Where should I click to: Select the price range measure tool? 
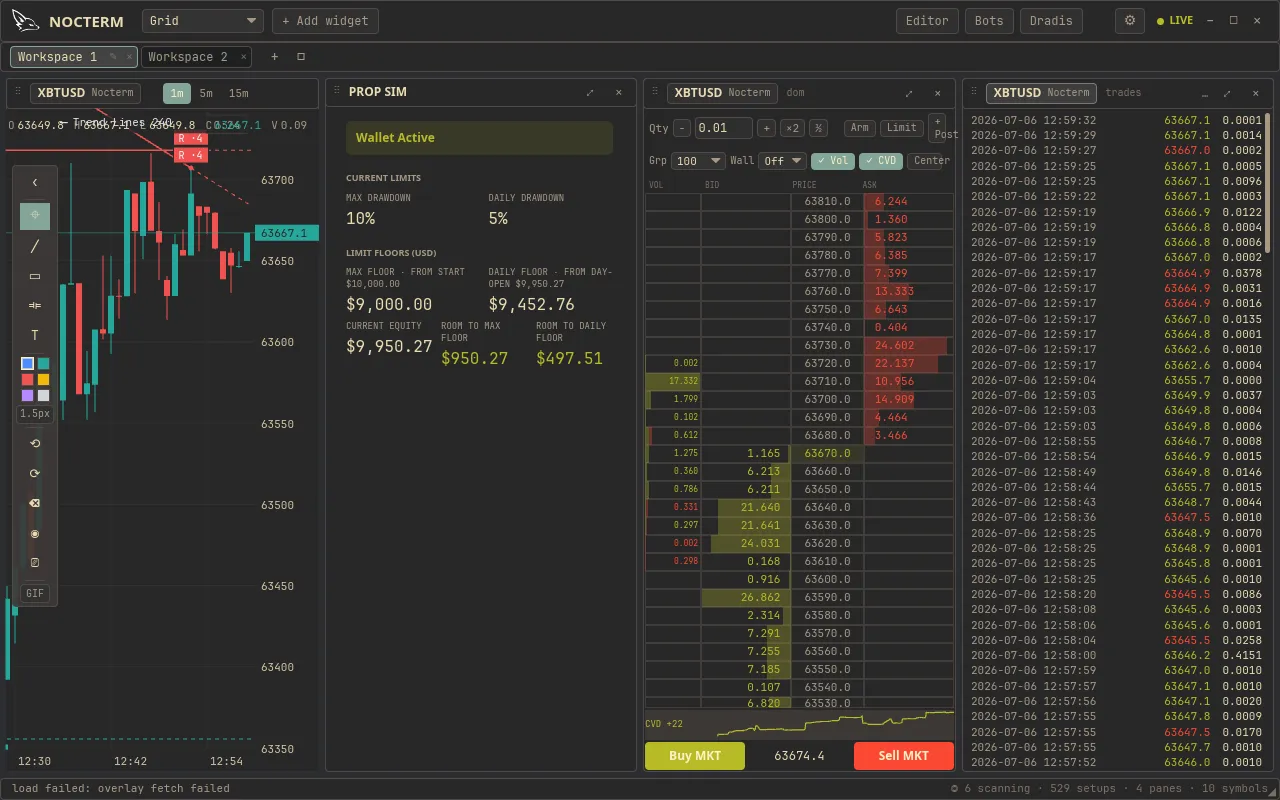35,305
